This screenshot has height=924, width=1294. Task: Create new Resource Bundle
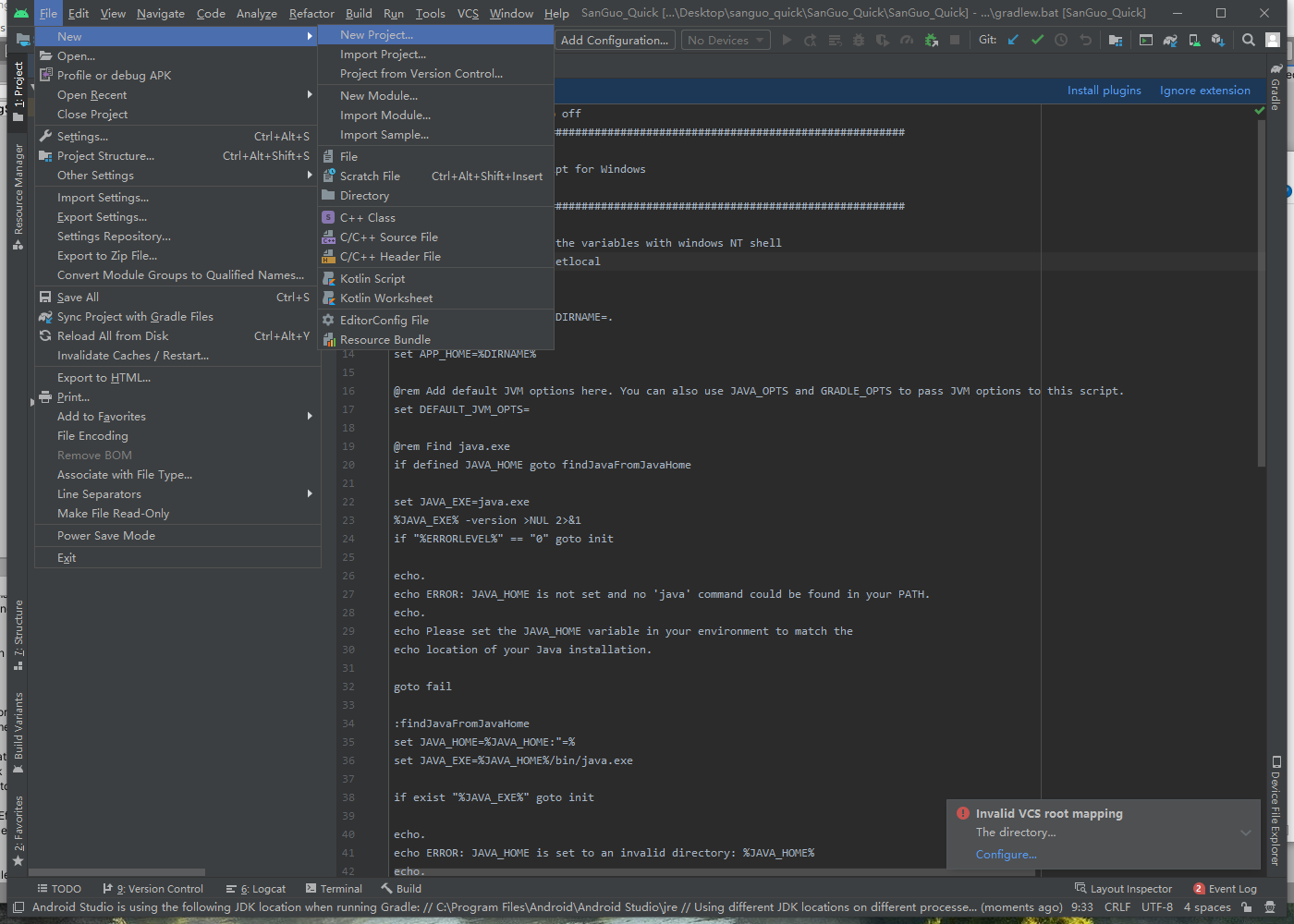[435, 340]
